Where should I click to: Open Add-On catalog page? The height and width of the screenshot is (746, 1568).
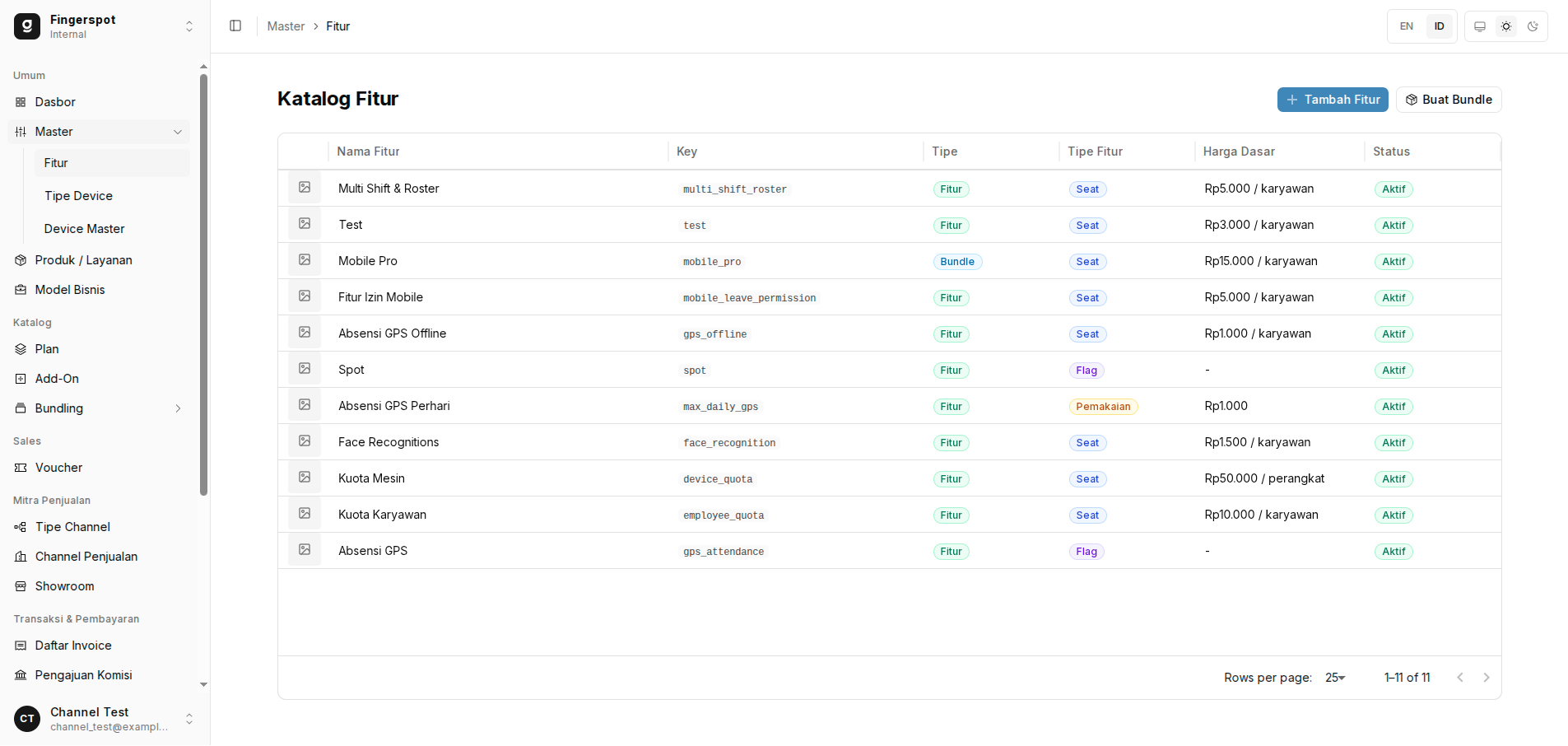[x=99, y=379]
